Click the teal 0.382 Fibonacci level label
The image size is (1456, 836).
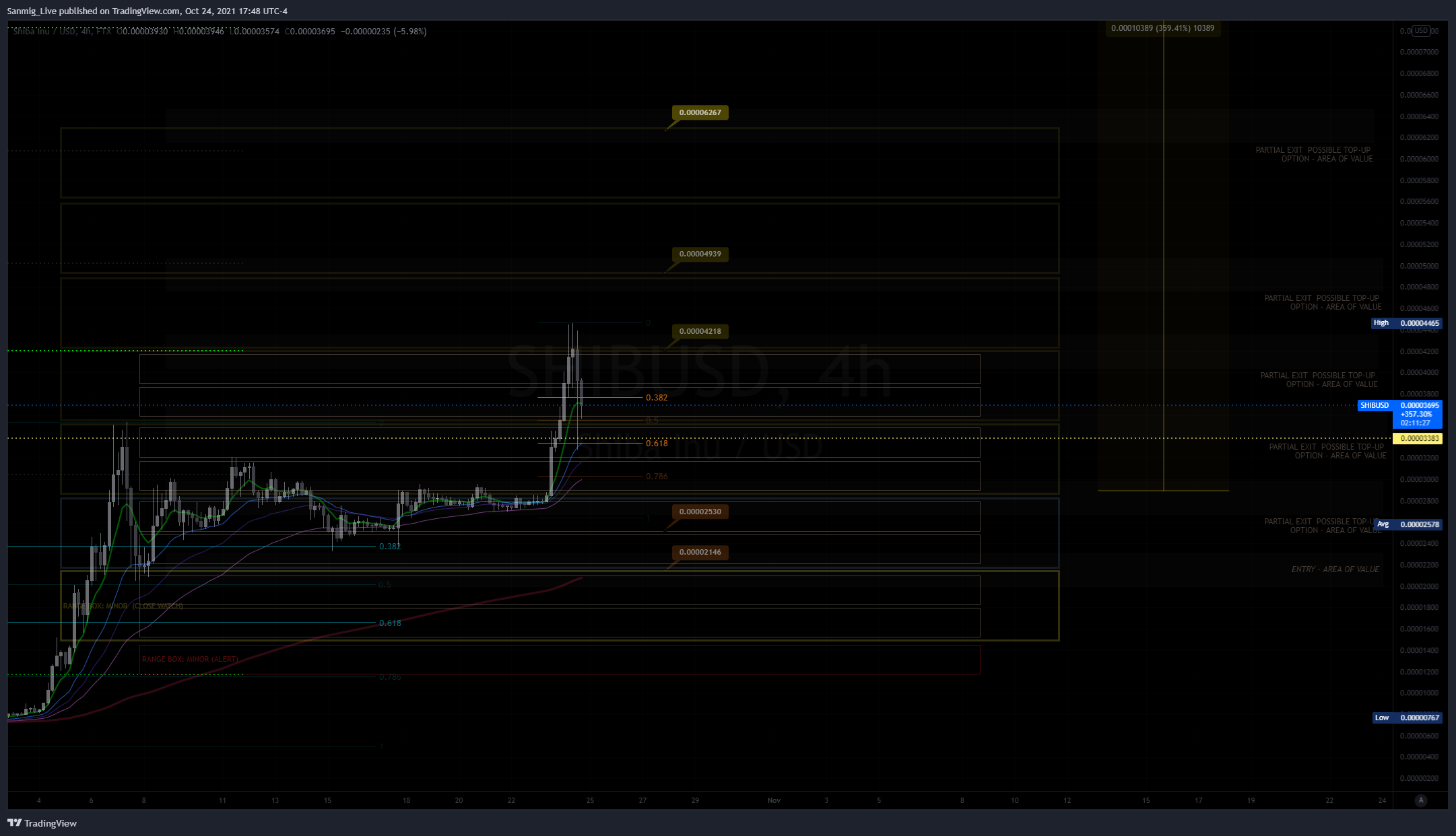tap(390, 547)
